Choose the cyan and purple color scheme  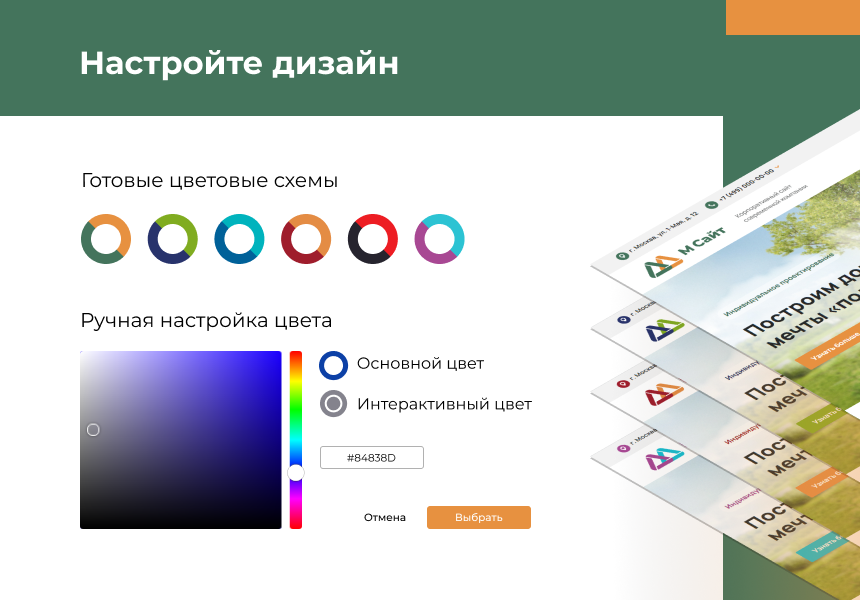tap(440, 239)
